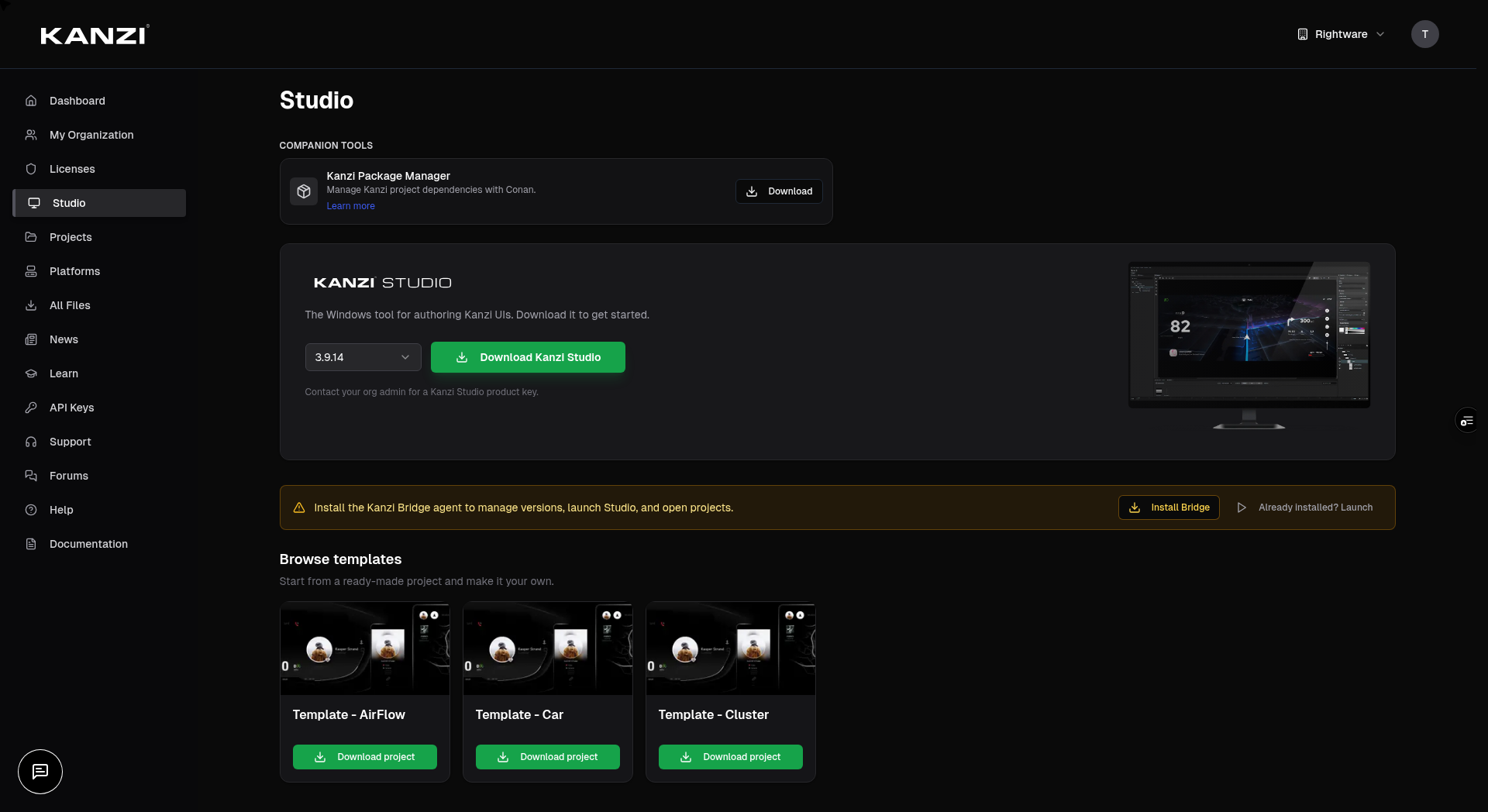Open the chat widget bubble icon

[40, 772]
